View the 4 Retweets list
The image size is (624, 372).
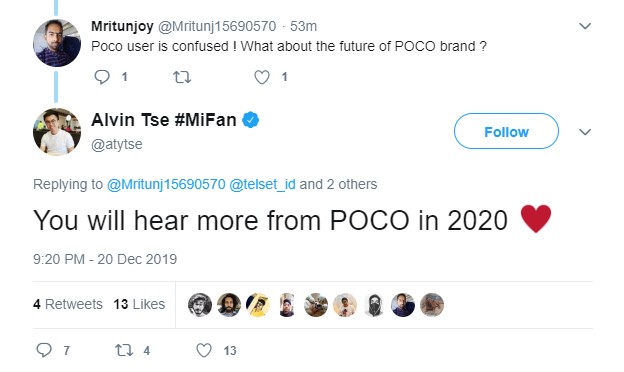pos(68,304)
